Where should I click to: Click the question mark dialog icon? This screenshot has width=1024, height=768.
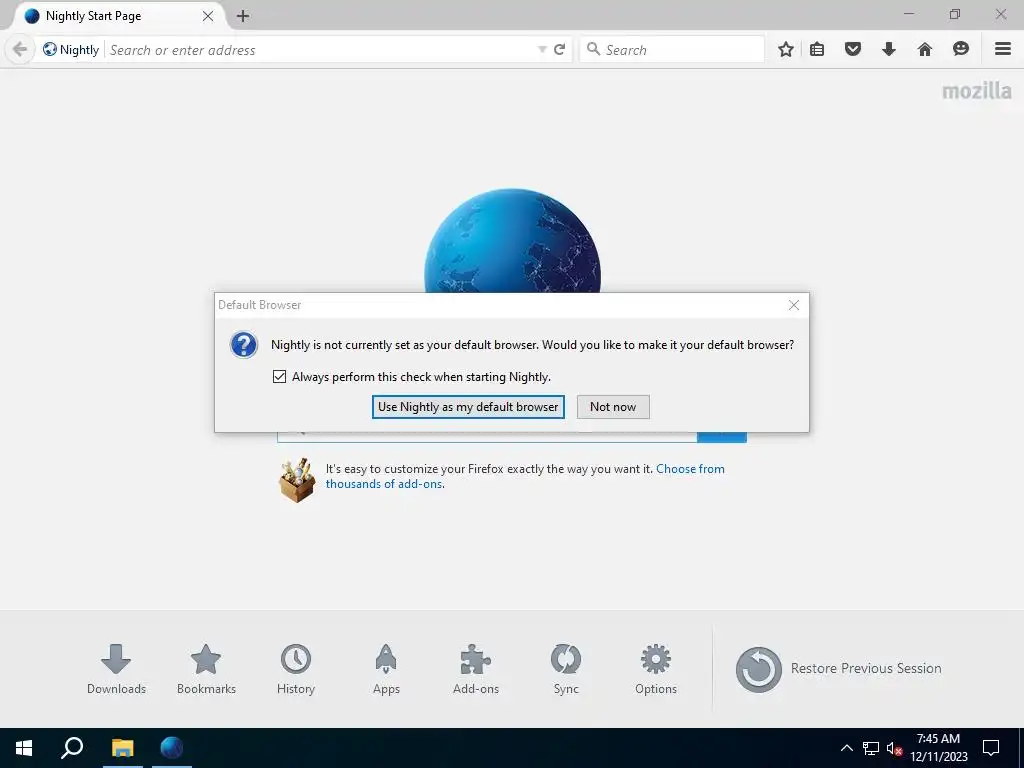click(x=244, y=345)
